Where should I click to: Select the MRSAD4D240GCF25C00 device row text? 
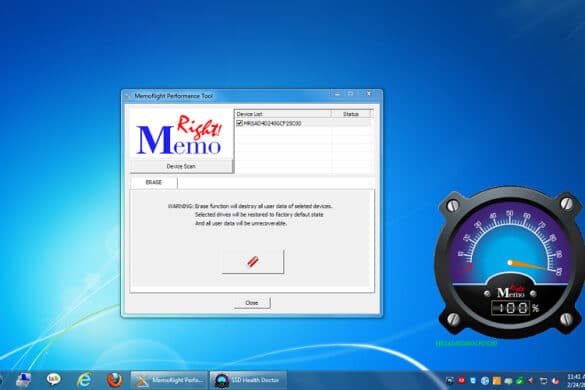click(272, 123)
